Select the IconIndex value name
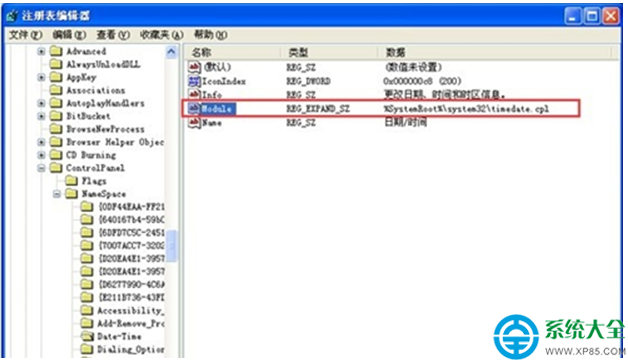Image resolution: width=628 pixels, height=362 pixels. [x=224, y=81]
